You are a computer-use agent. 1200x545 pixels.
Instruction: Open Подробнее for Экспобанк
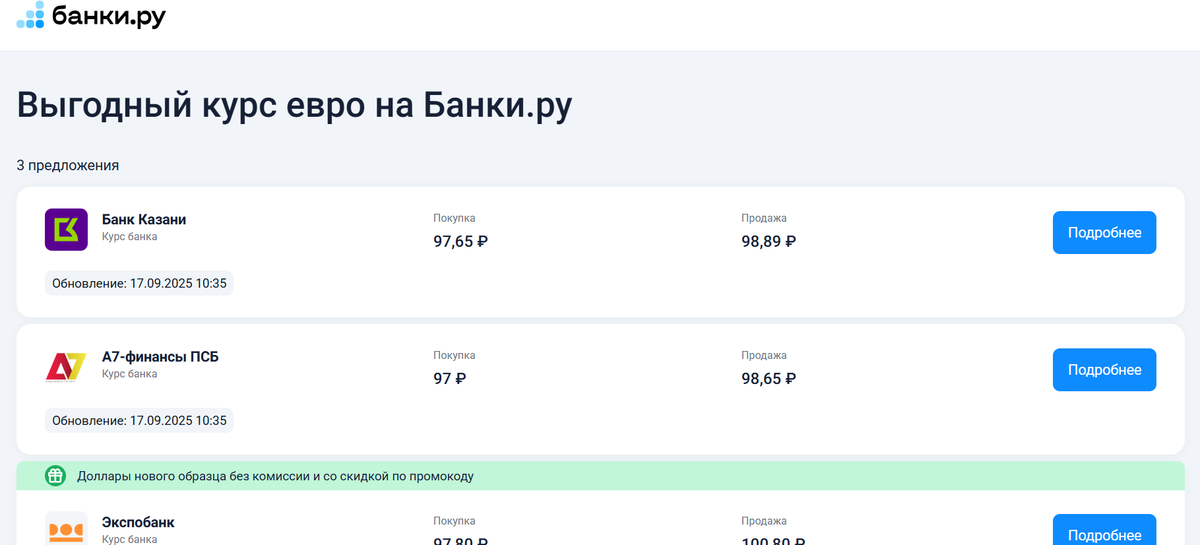tap(1104, 530)
